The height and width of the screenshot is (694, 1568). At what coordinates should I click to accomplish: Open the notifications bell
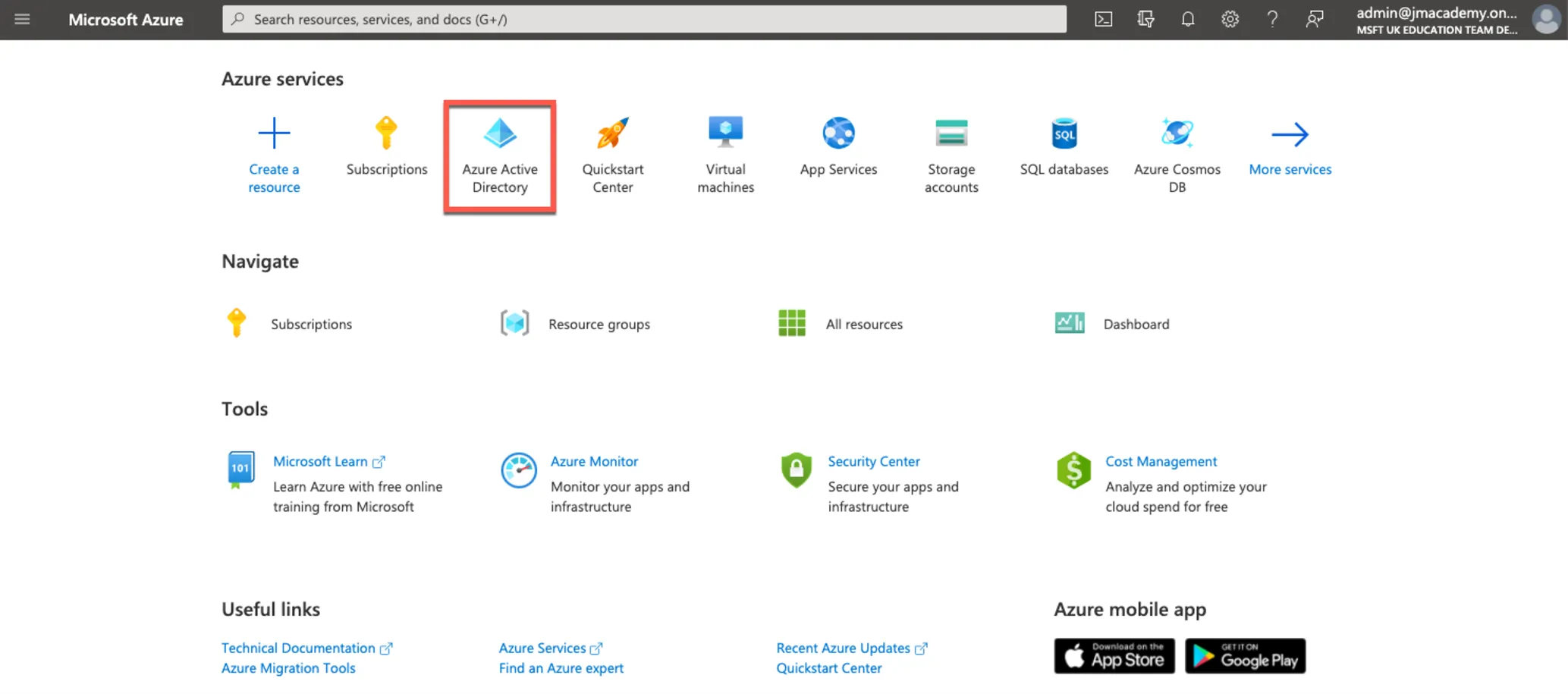click(x=1188, y=19)
